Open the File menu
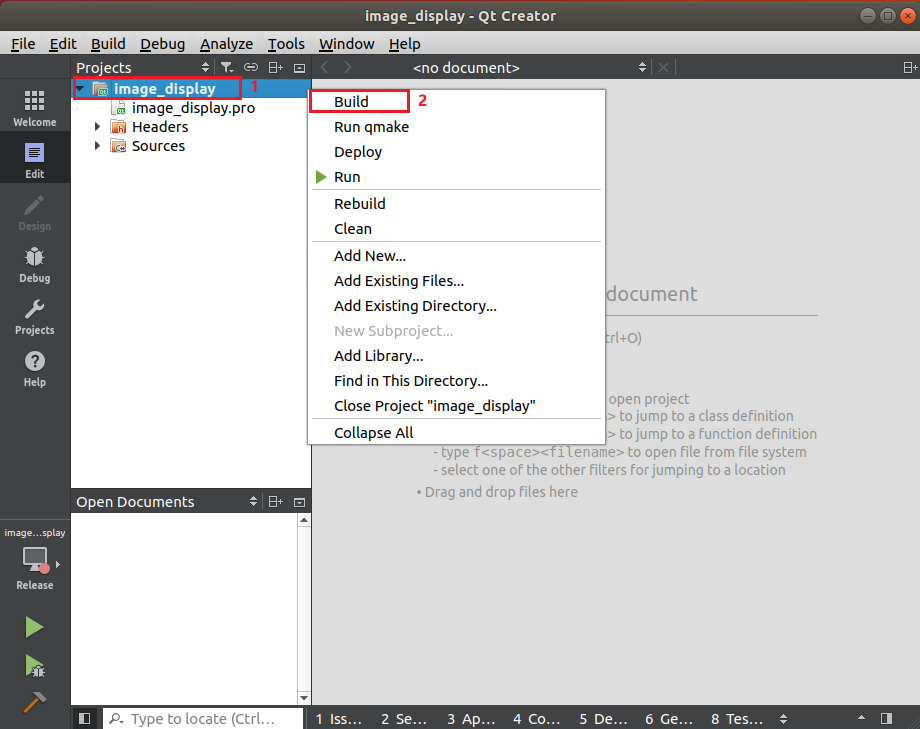920x729 pixels. [23, 44]
